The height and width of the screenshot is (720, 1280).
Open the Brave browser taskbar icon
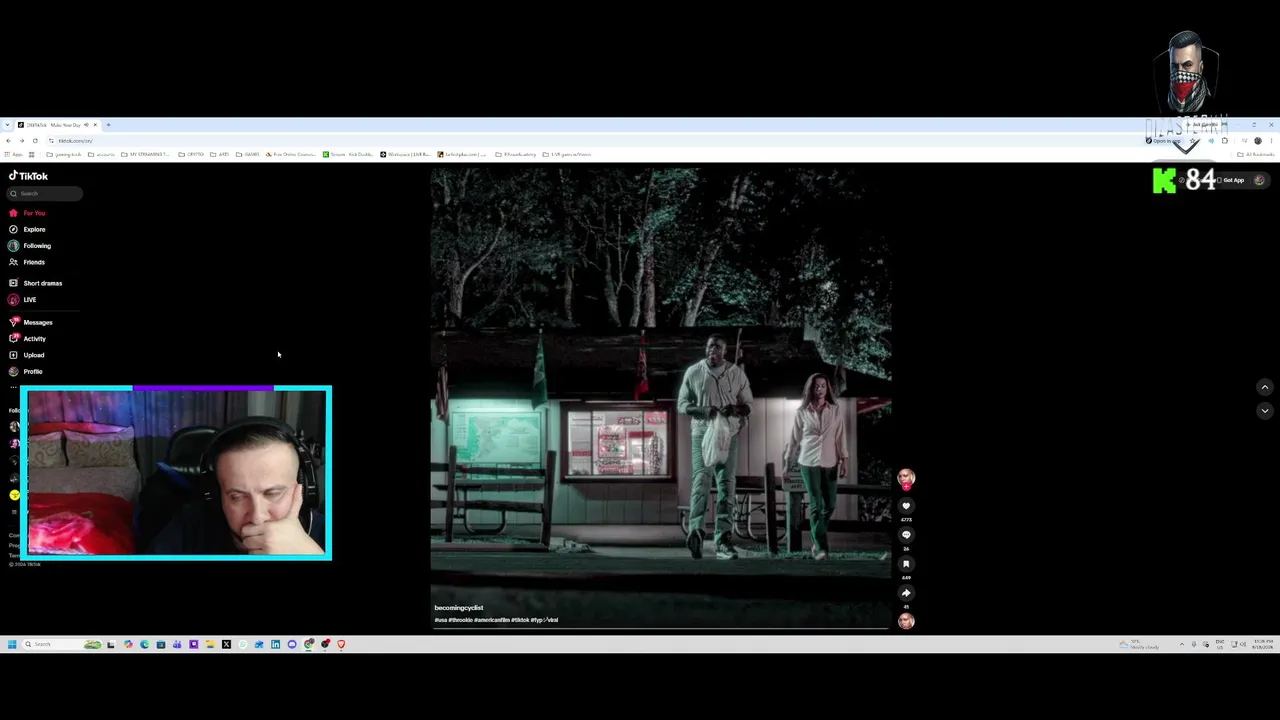pyautogui.click(x=341, y=644)
